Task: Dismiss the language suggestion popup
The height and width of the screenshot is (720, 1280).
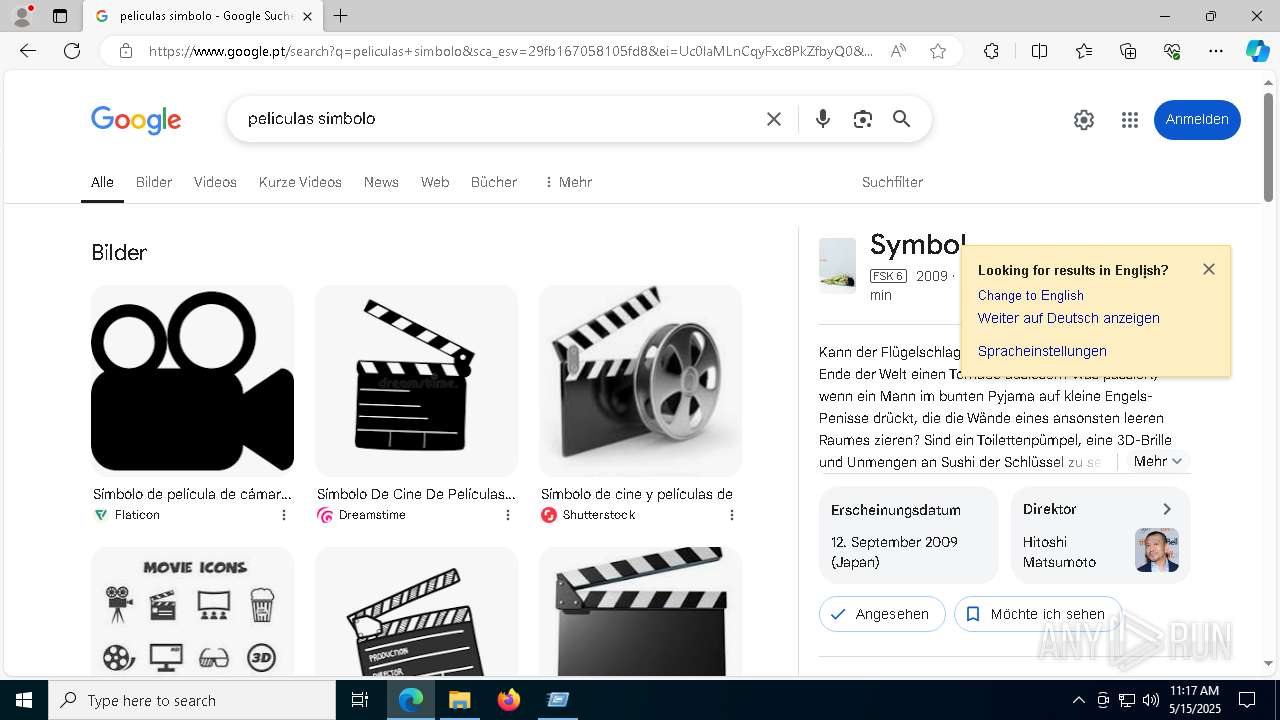Action: pyautogui.click(x=1209, y=269)
